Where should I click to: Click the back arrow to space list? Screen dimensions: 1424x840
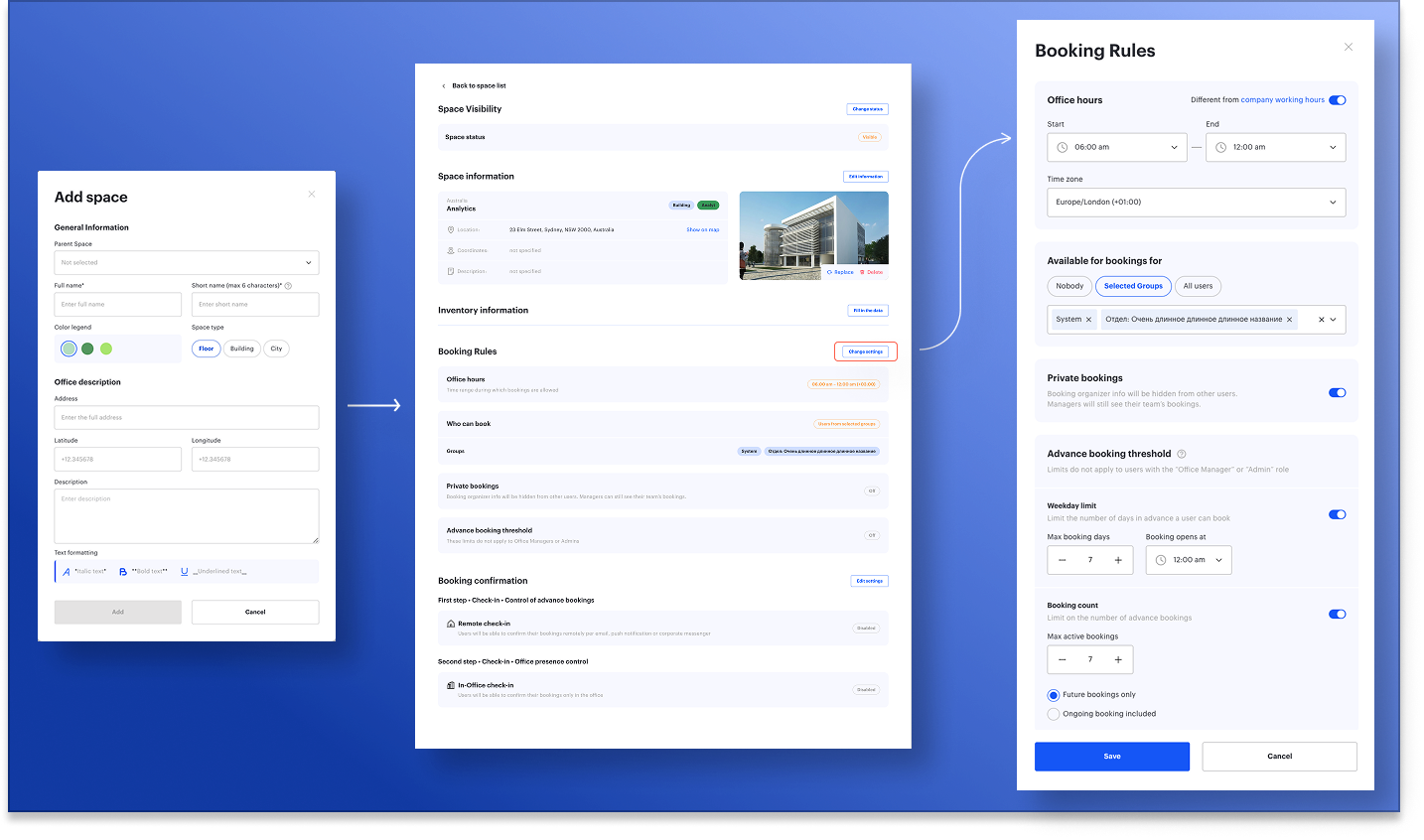click(444, 86)
